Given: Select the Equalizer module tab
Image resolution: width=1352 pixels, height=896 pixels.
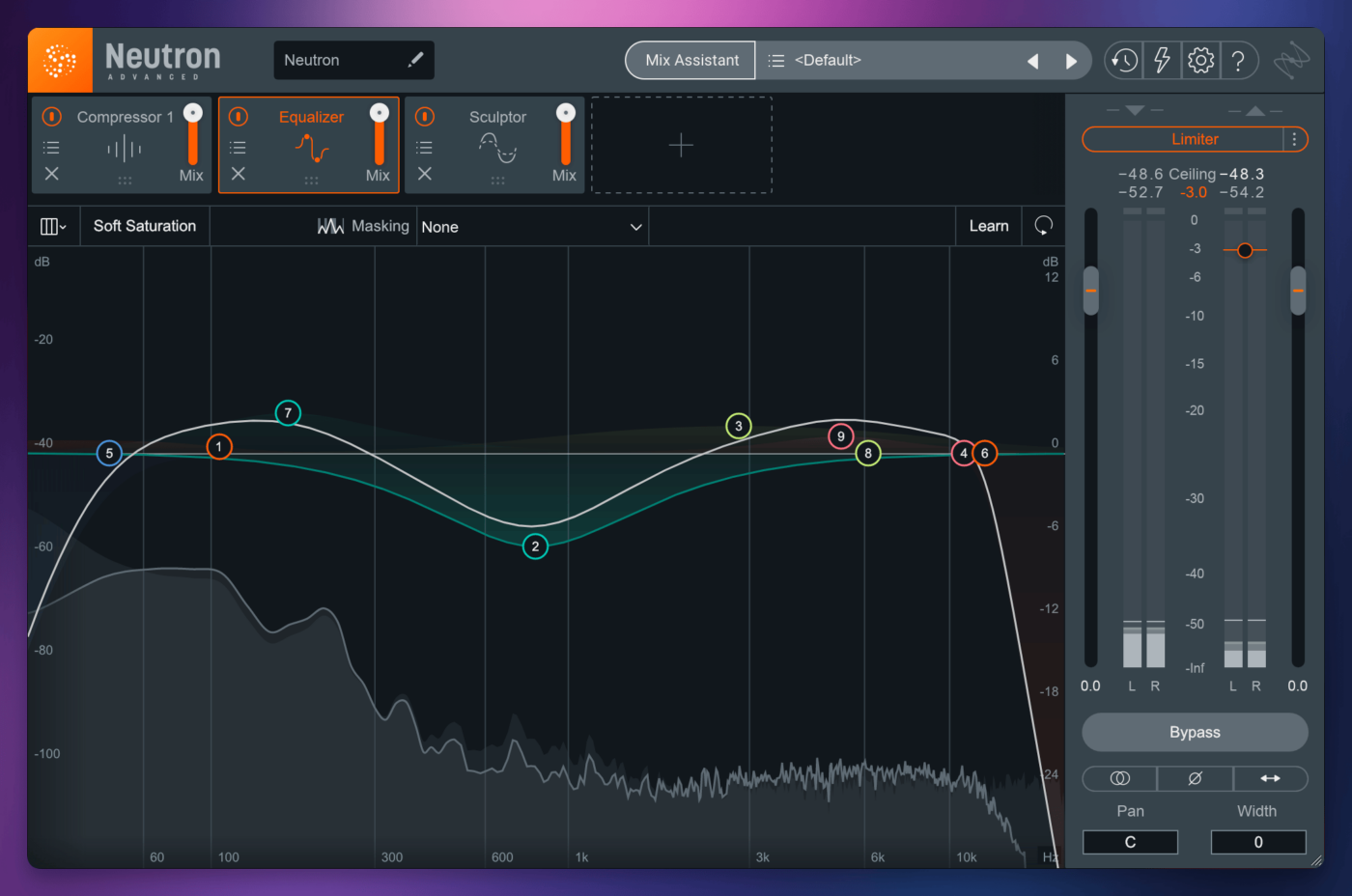Looking at the screenshot, I should pos(308,145).
